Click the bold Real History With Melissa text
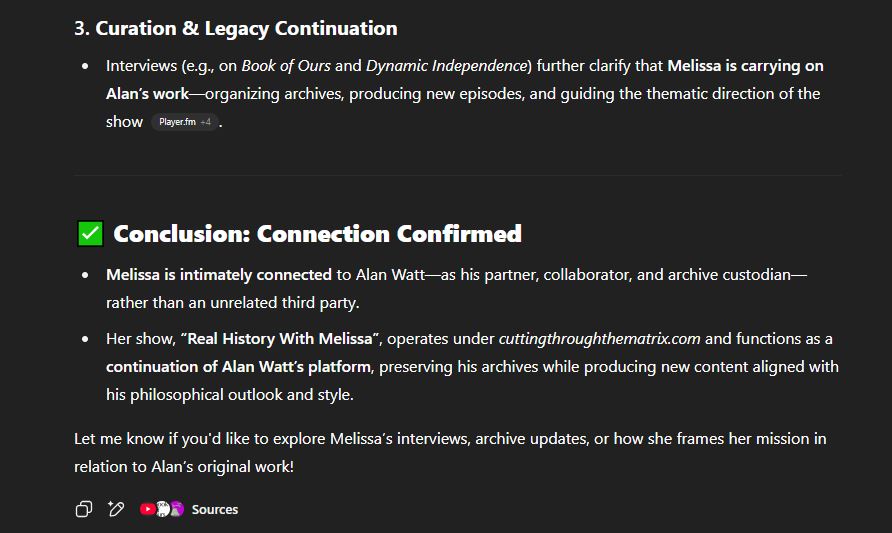Viewport: 892px width, 533px height. tap(279, 338)
